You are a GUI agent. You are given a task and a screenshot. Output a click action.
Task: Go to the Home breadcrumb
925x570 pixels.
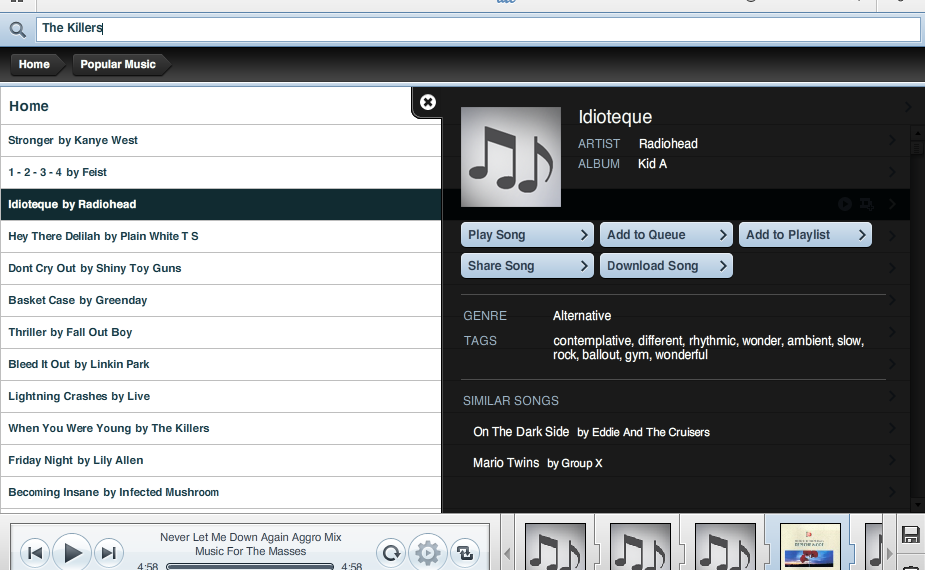pyautogui.click(x=34, y=64)
